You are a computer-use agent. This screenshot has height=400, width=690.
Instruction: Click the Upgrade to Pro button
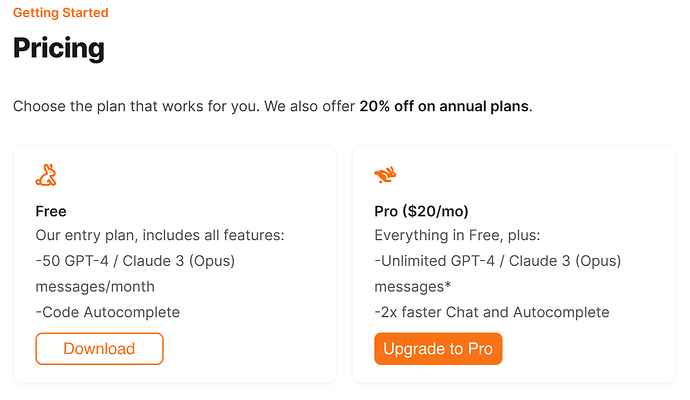click(438, 349)
